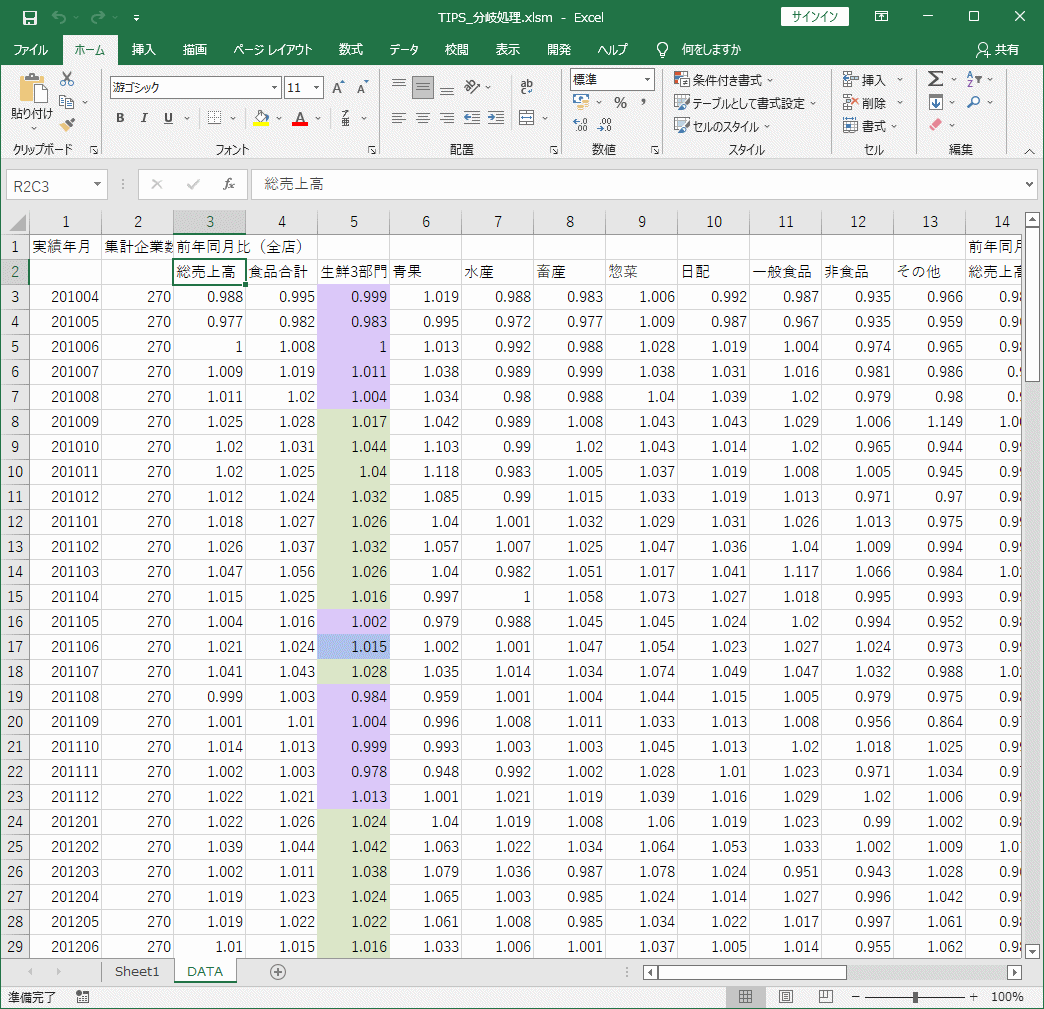Open テーブルとして書式設定 dropdown
The height and width of the screenshot is (1009, 1044).
(x=744, y=103)
